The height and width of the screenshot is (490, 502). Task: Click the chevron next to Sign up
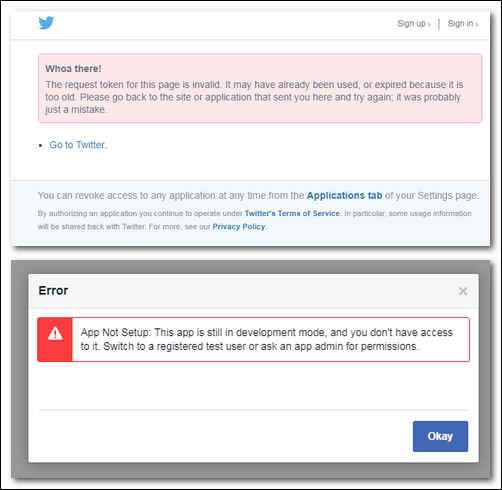click(429, 24)
